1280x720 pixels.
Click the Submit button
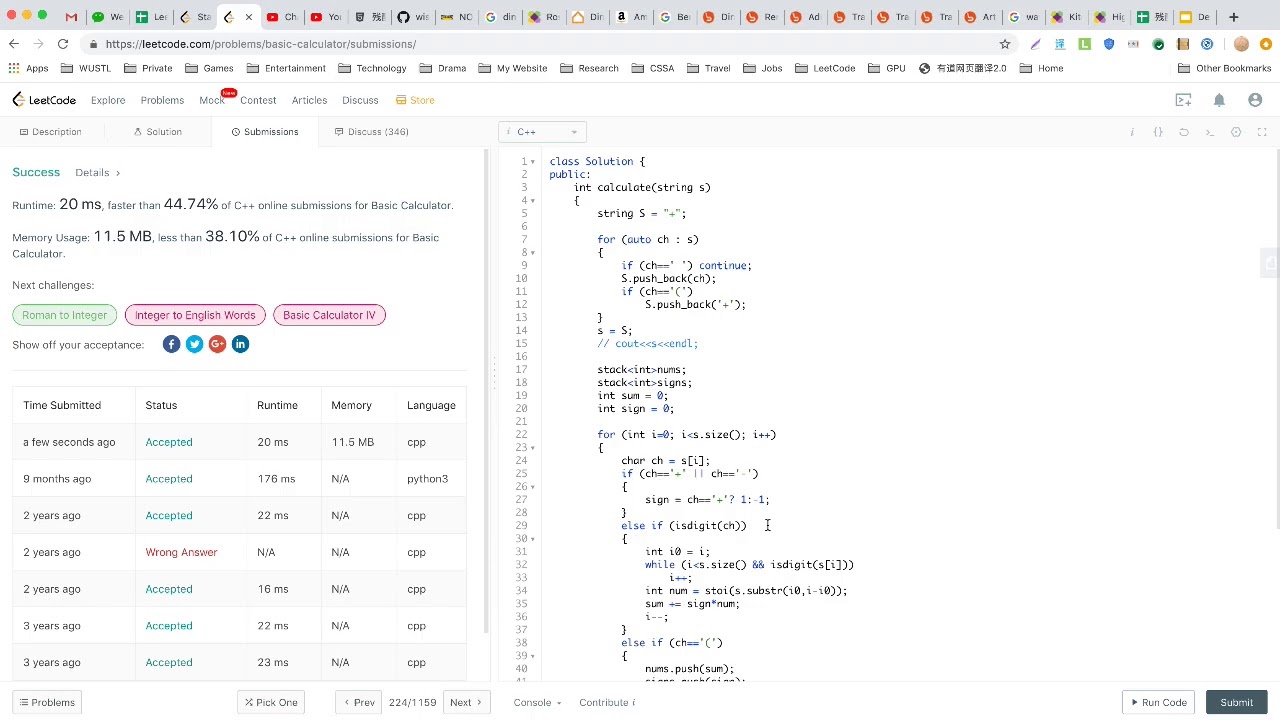coord(1236,702)
